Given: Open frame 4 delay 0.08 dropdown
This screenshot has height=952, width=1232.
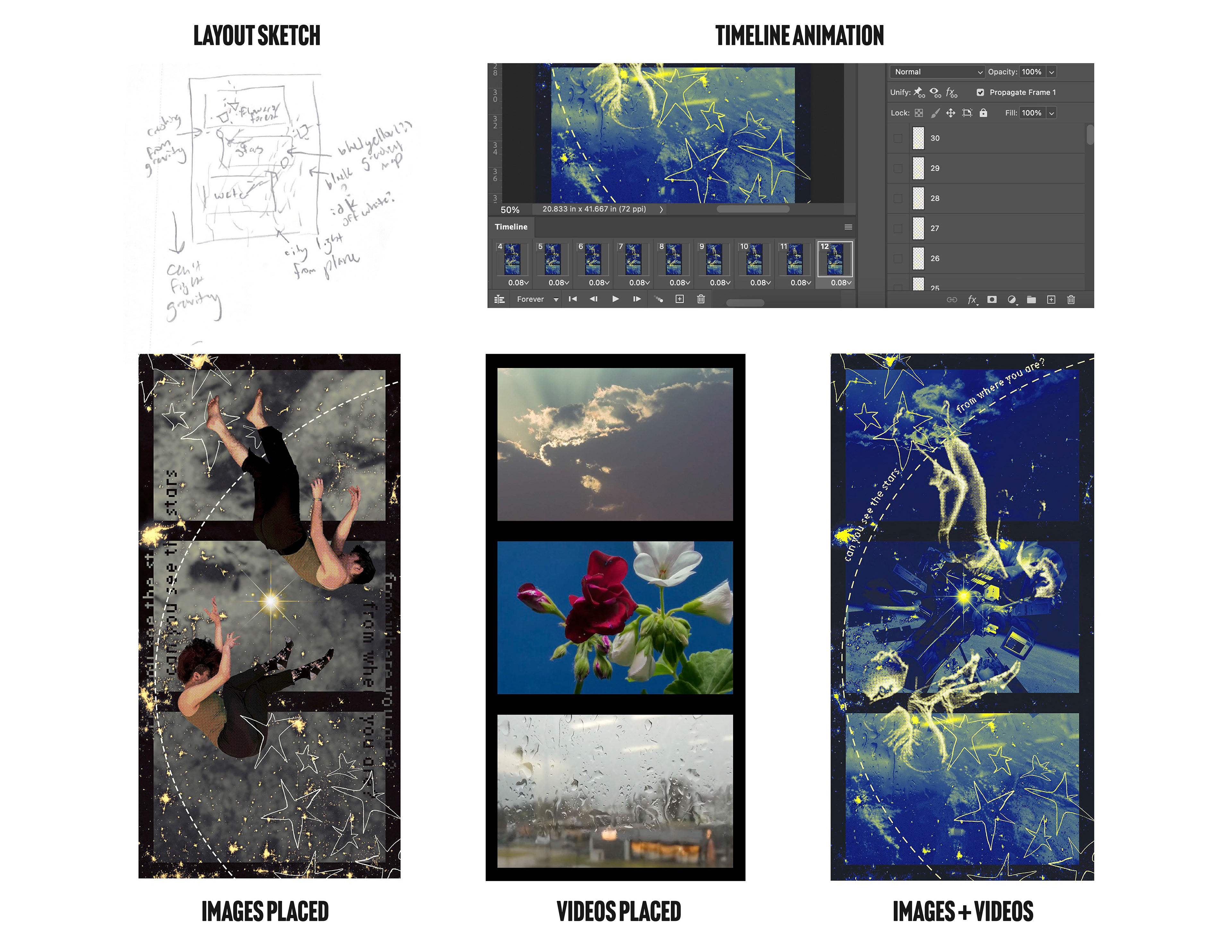Looking at the screenshot, I should (x=518, y=283).
